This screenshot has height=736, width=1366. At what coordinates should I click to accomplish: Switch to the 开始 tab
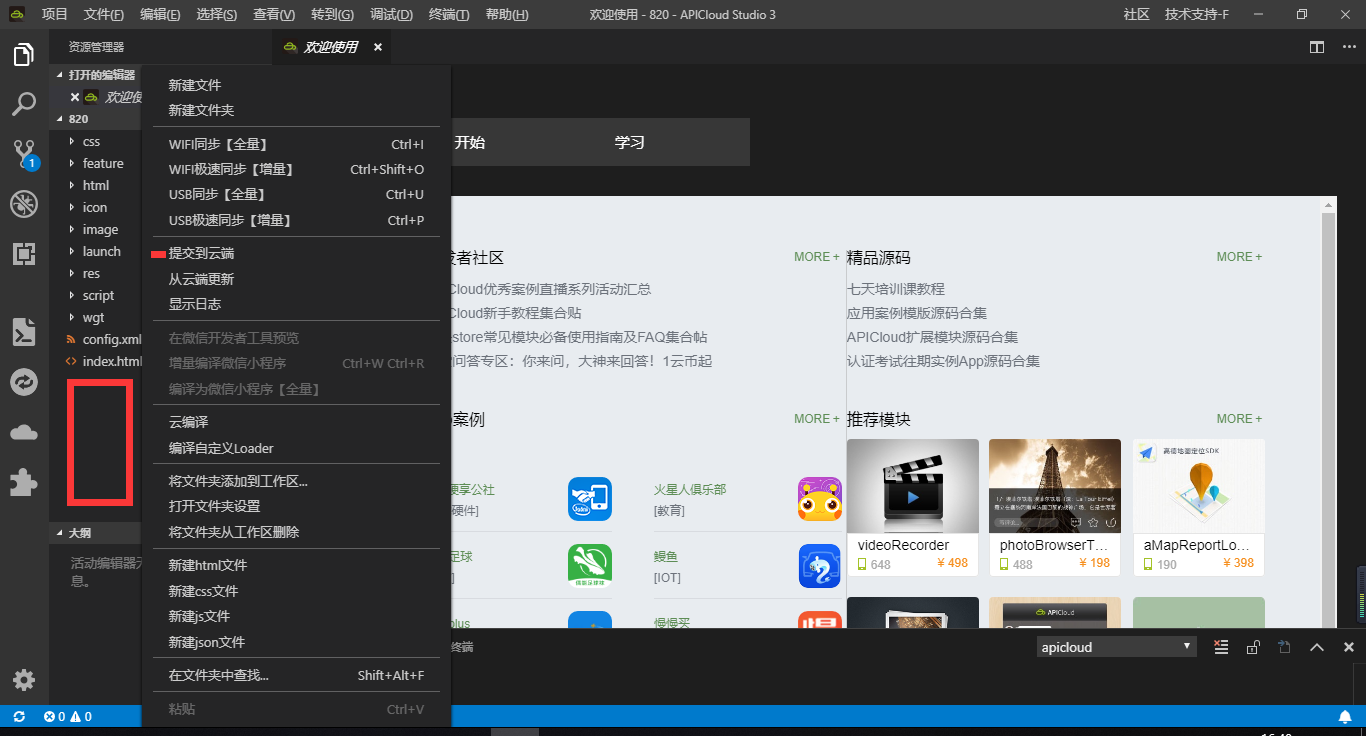coord(470,142)
